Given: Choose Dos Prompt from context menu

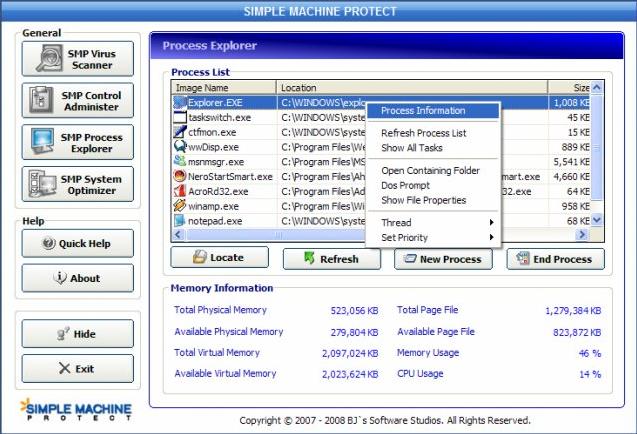Looking at the screenshot, I should (x=433, y=185).
